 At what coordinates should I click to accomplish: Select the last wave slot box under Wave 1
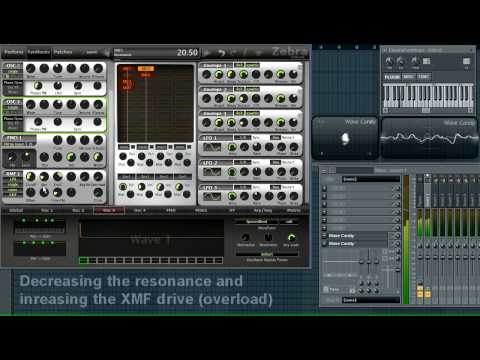[x=219, y=260]
